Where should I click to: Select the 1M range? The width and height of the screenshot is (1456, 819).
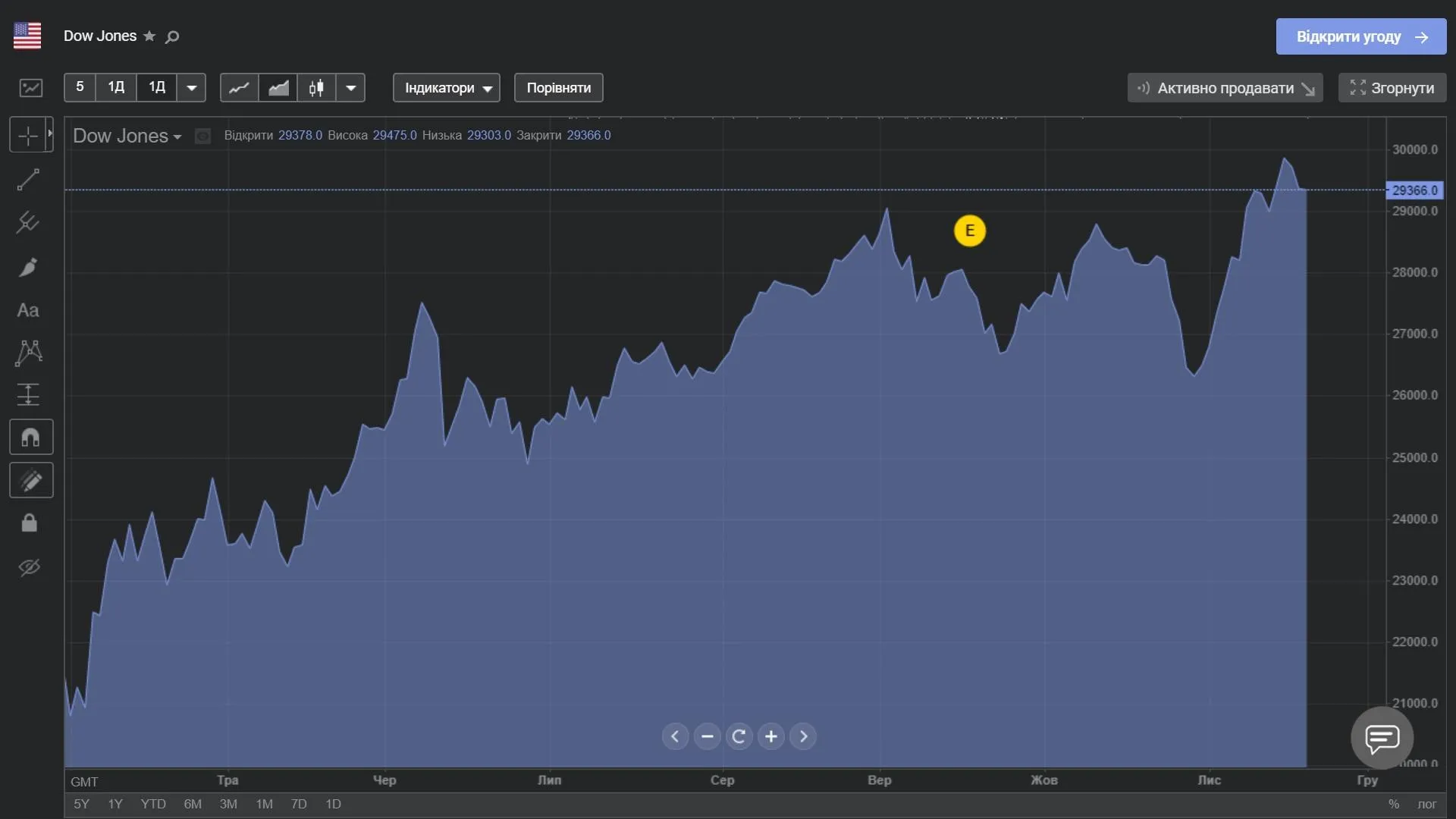(x=264, y=804)
